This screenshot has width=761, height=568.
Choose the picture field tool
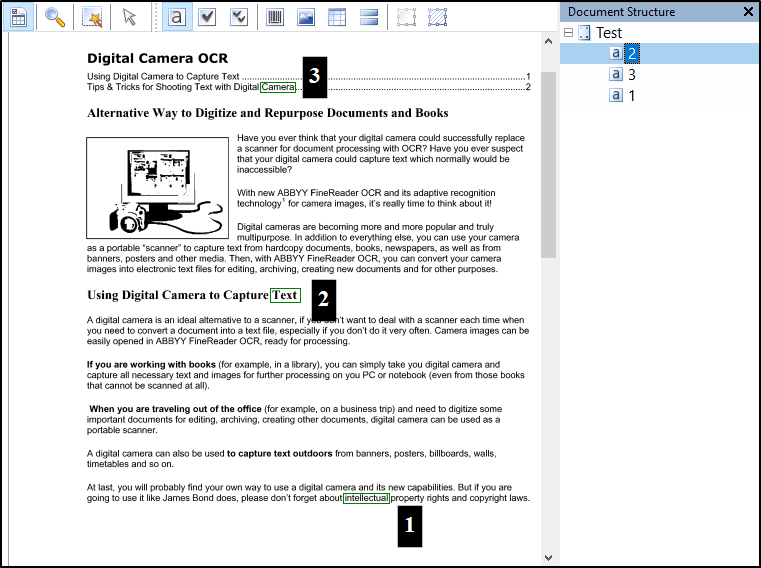pyautogui.click(x=306, y=17)
